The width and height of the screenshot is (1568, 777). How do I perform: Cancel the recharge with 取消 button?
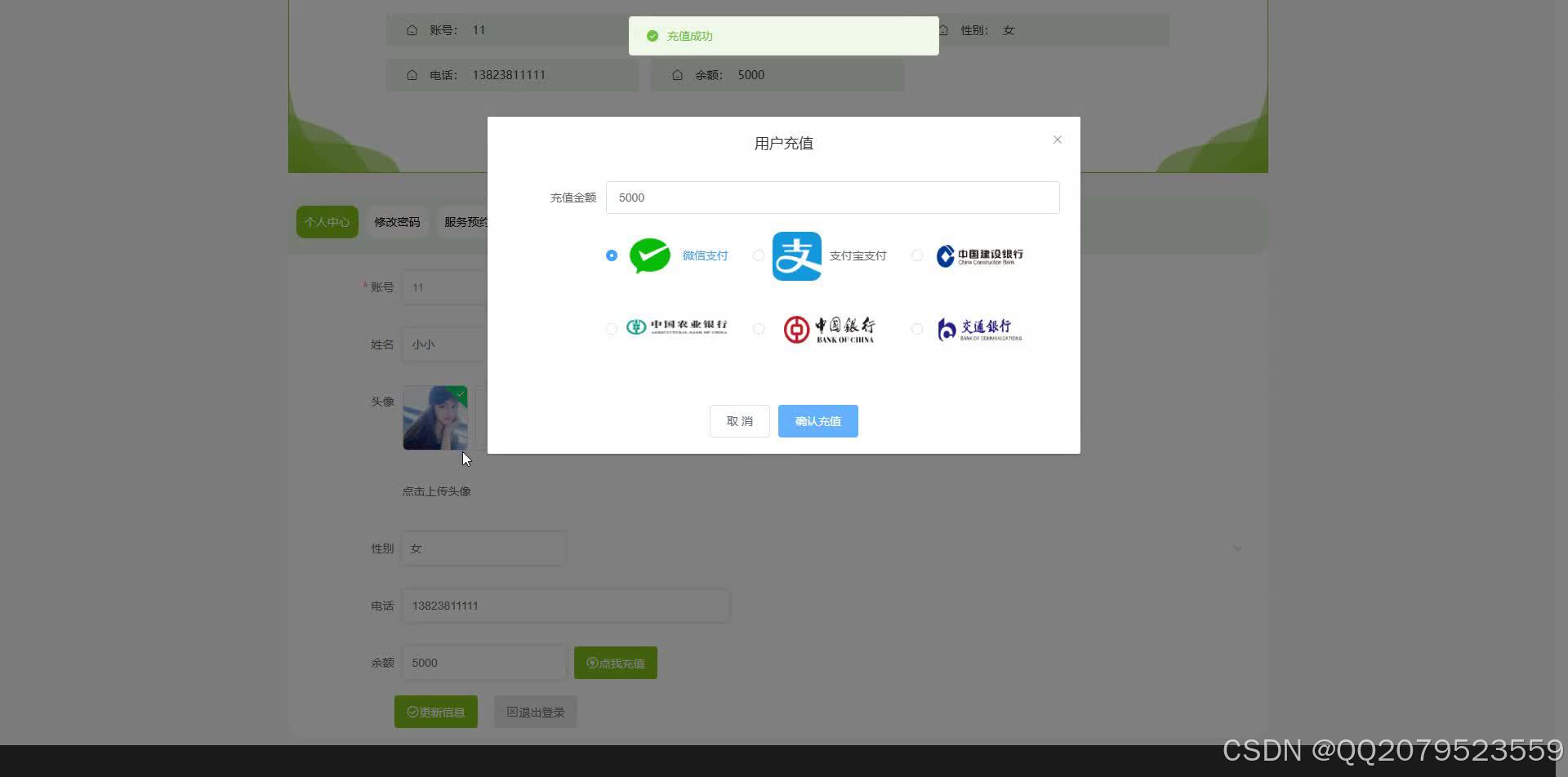click(740, 421)
